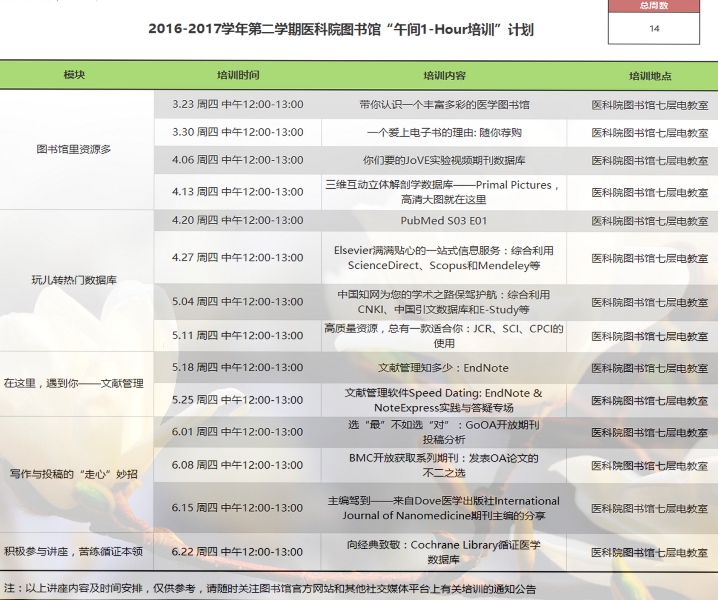Click the 模块 column header

[x=74, y=75]
